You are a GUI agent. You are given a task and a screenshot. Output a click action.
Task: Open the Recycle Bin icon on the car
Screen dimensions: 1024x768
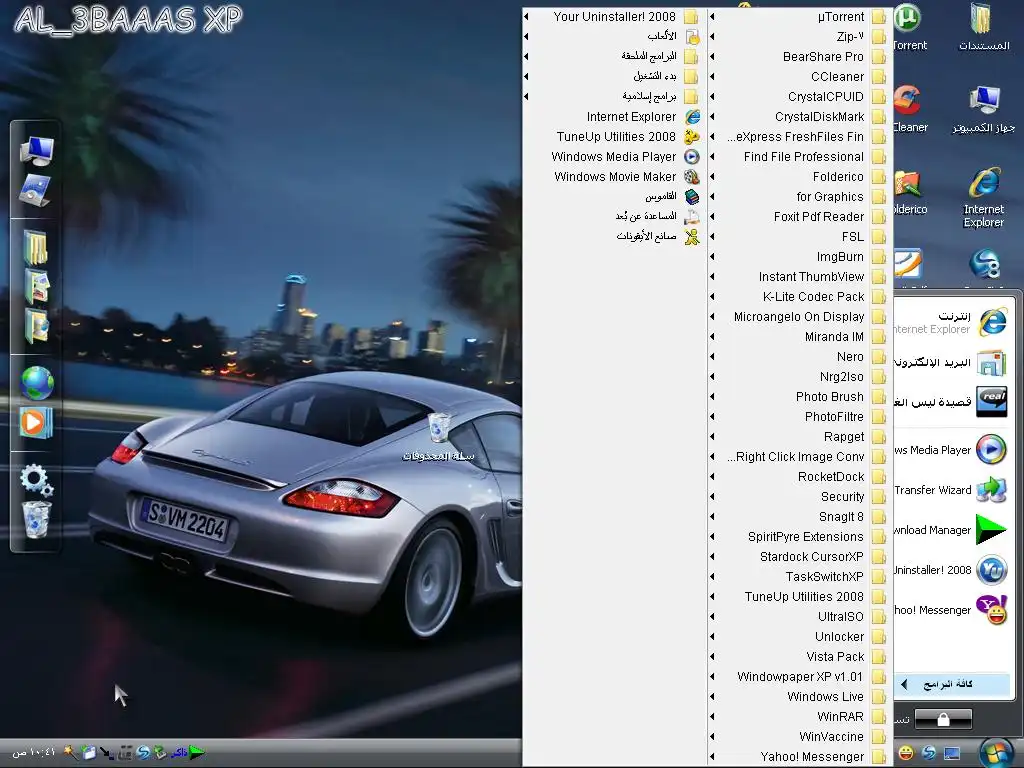click(x=439, y=428)
